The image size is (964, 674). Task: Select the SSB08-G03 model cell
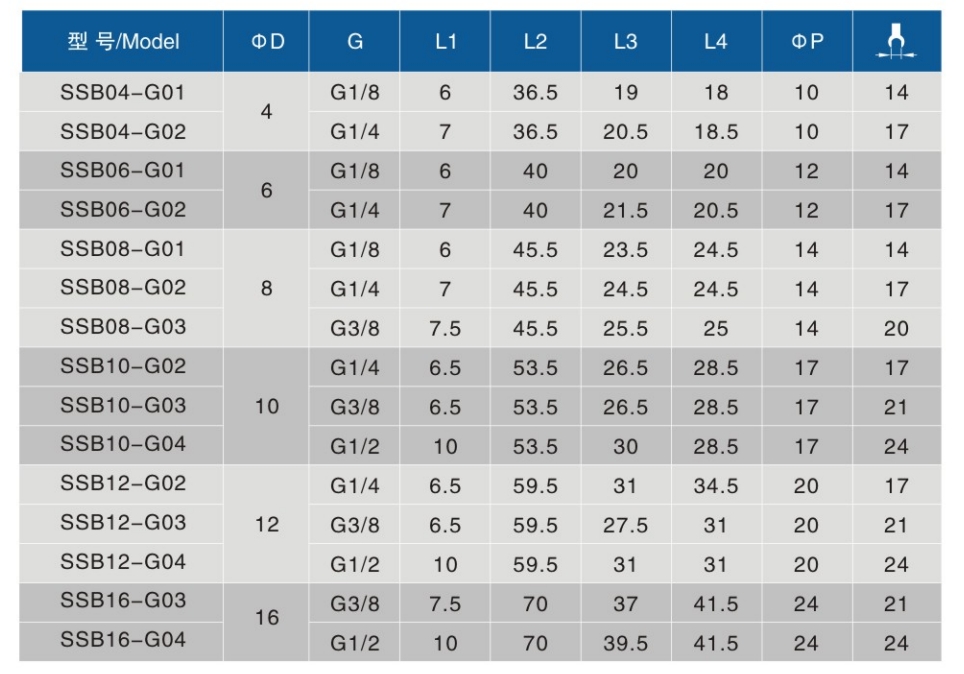(x=123, y=327)
